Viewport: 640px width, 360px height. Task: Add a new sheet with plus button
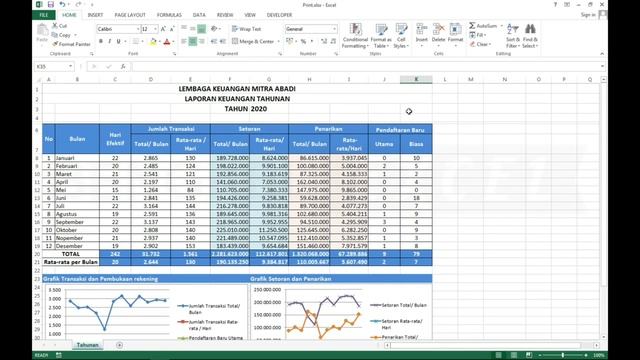pyautogui.click(x=119, y=345)
